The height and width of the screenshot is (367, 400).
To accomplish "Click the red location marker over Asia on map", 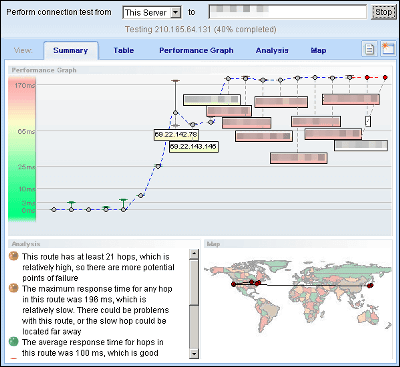I will tap(370, 285).
